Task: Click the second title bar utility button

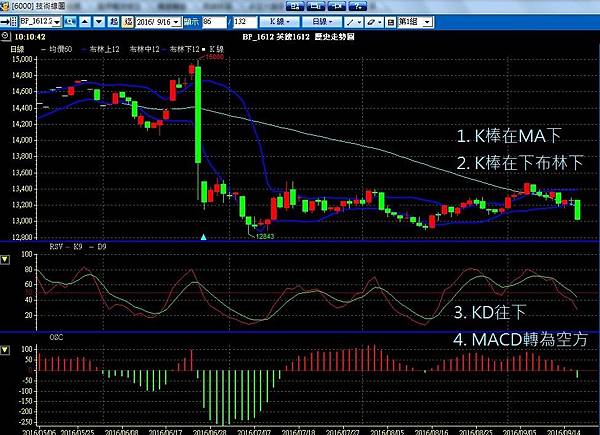Action: click(x=316, y=6)
